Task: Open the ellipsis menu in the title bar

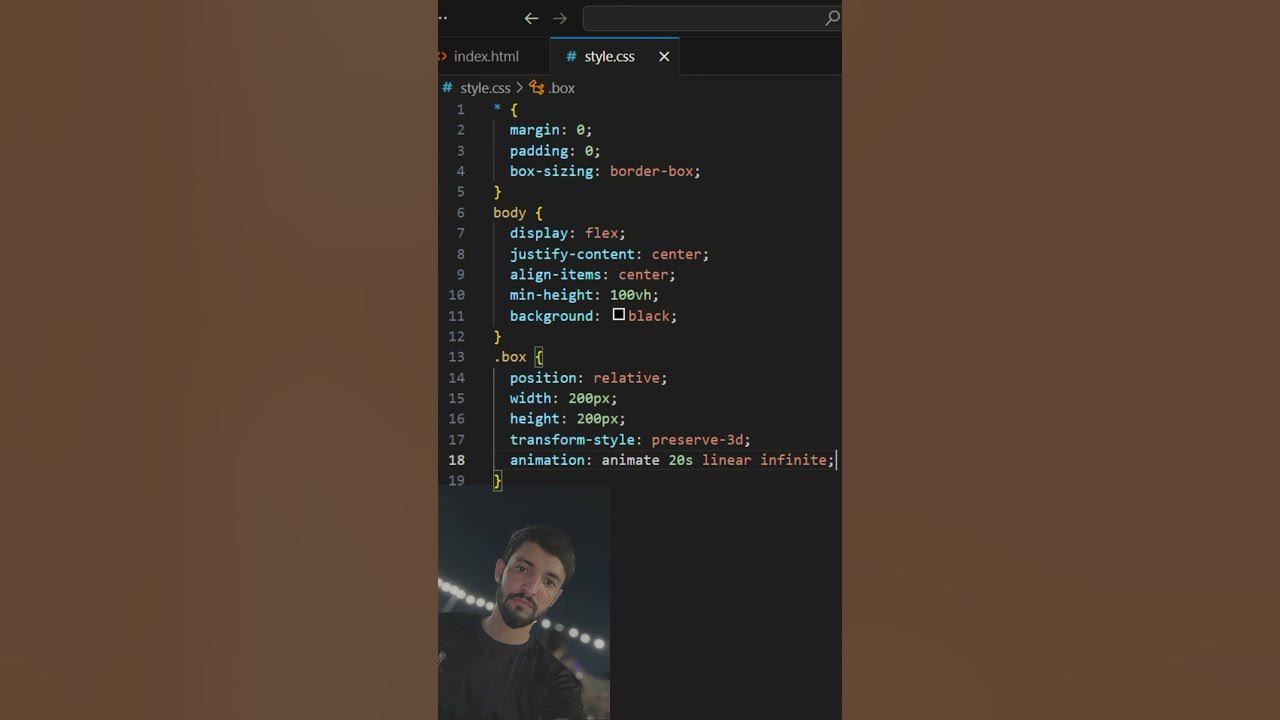Action: click(443, 18)
